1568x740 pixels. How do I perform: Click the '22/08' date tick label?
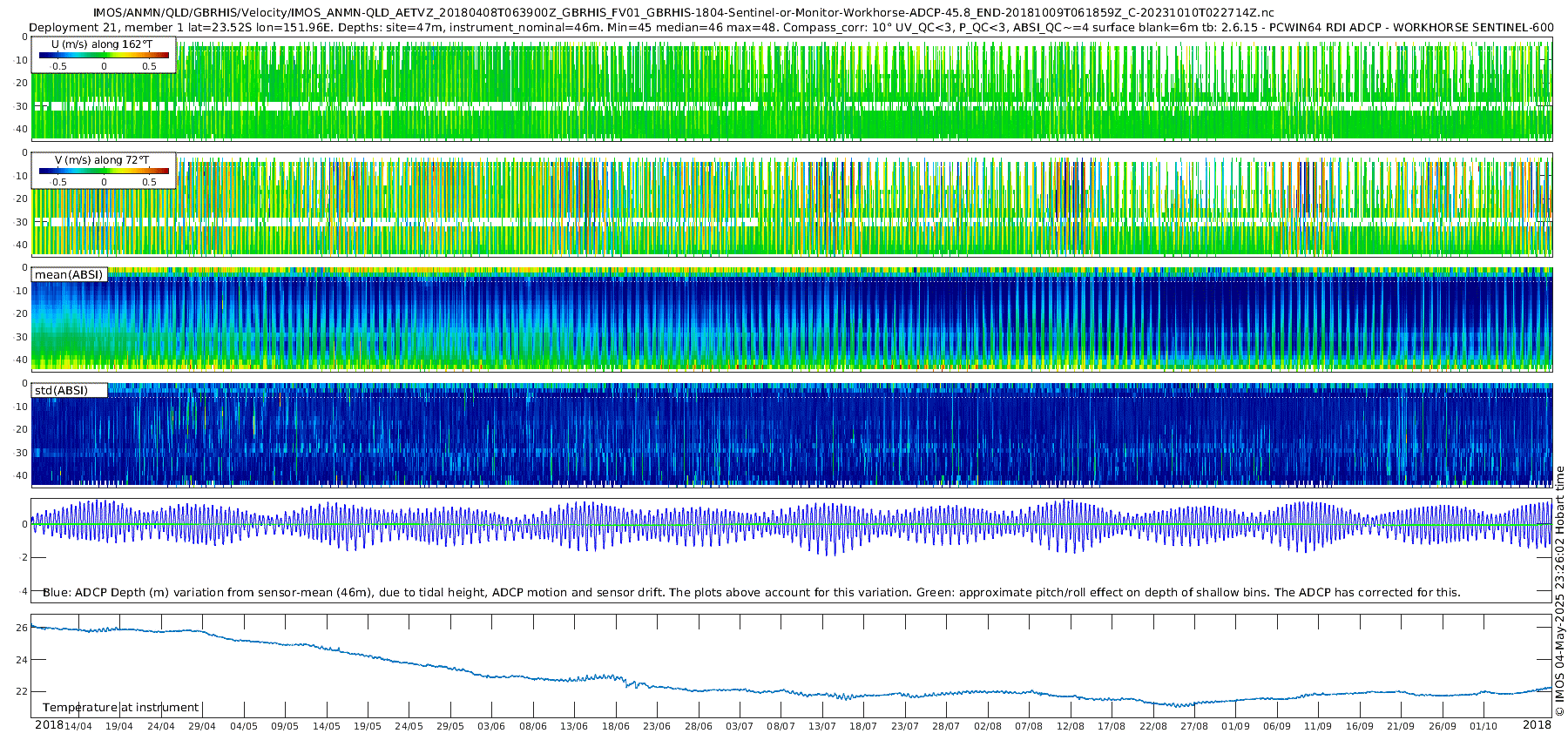point(1153,726)
